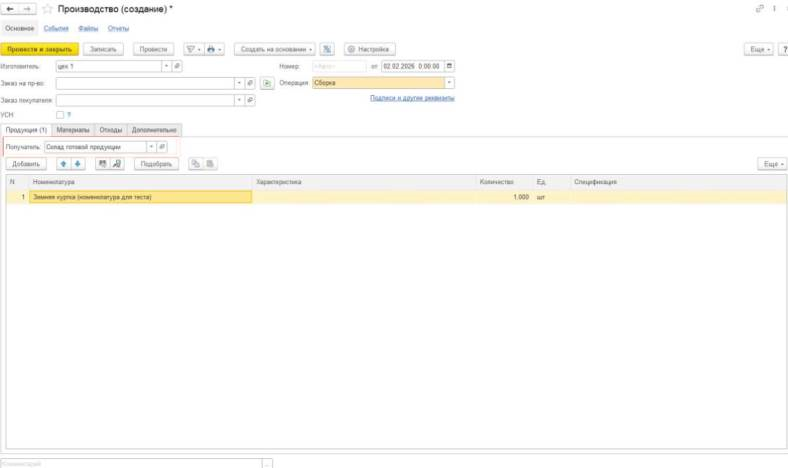The height and width of the screenshot is (468, 788).
Task: Open the report filter funnel menu button
Action: (x=193, y=49)
